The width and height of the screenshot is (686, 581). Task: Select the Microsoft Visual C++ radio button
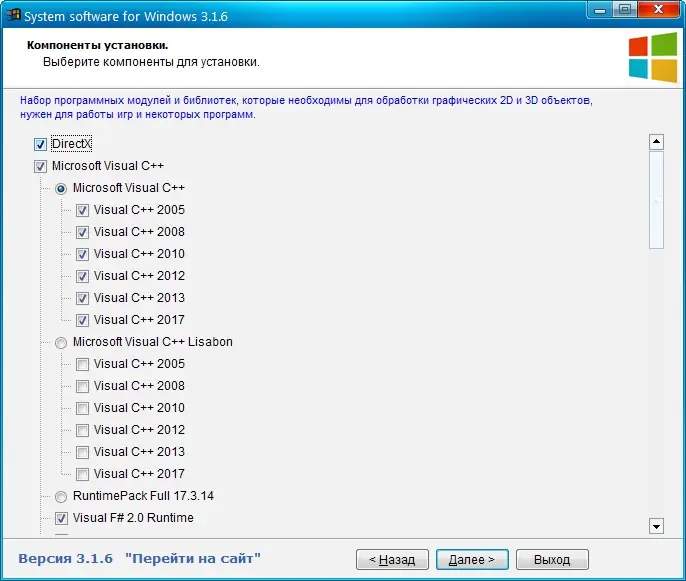[x=61, y=189]
